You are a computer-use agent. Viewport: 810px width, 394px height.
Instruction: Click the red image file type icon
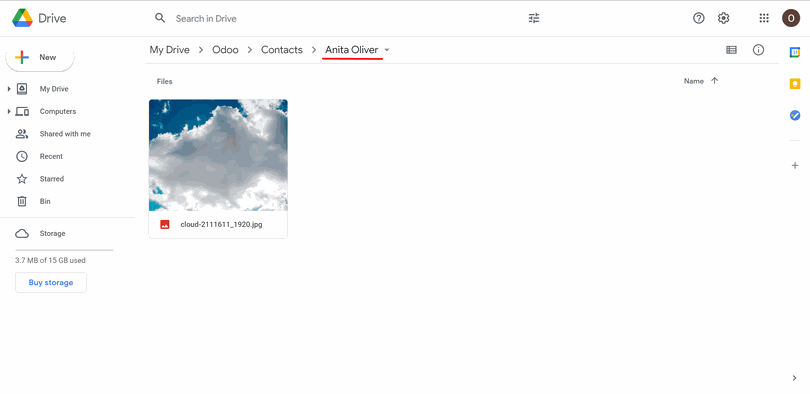(165, 225)
